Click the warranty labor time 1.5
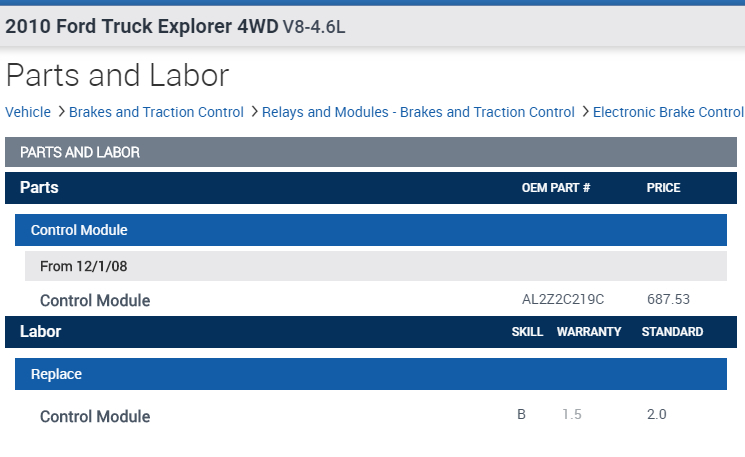 pyautogui.click(x=571, y=415)
